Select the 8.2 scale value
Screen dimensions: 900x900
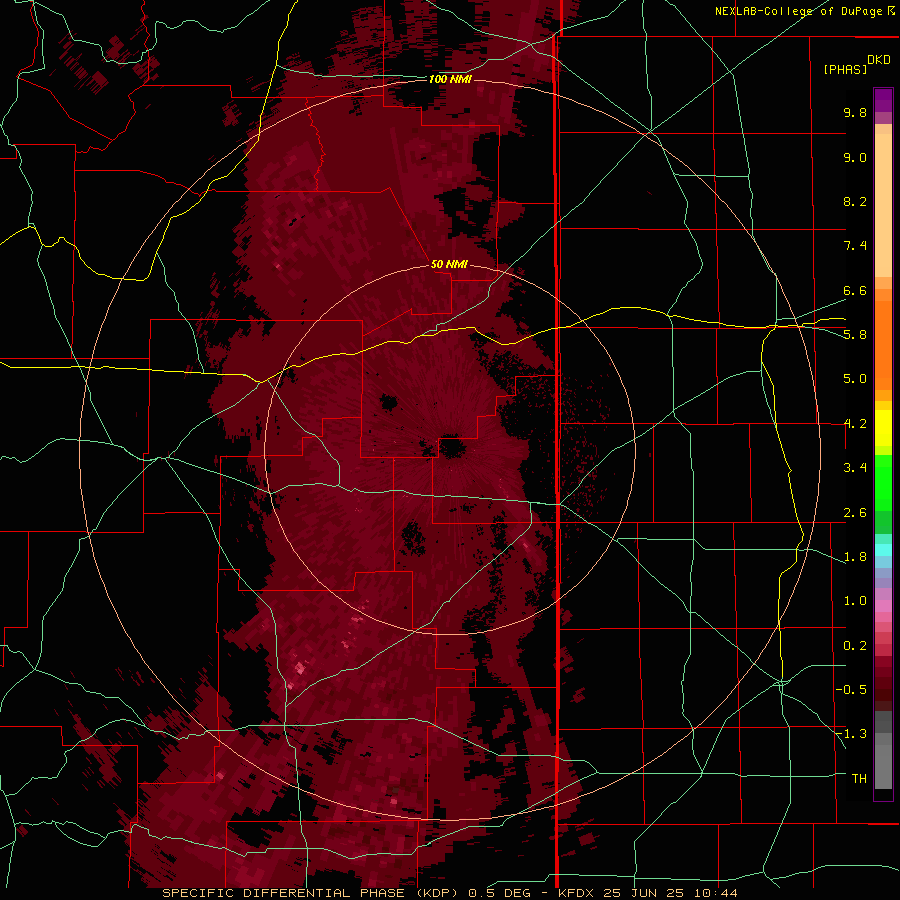(x=855, y=201)
